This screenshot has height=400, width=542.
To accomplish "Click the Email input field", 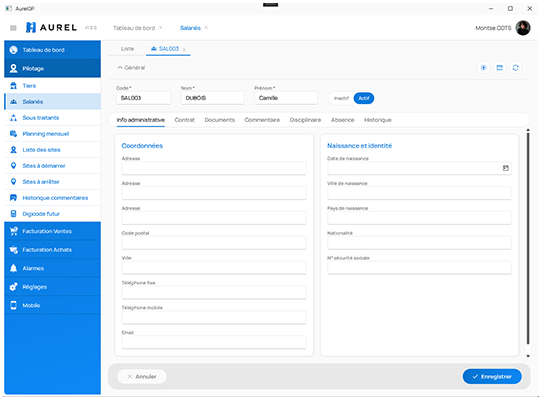I will (214, 342).
